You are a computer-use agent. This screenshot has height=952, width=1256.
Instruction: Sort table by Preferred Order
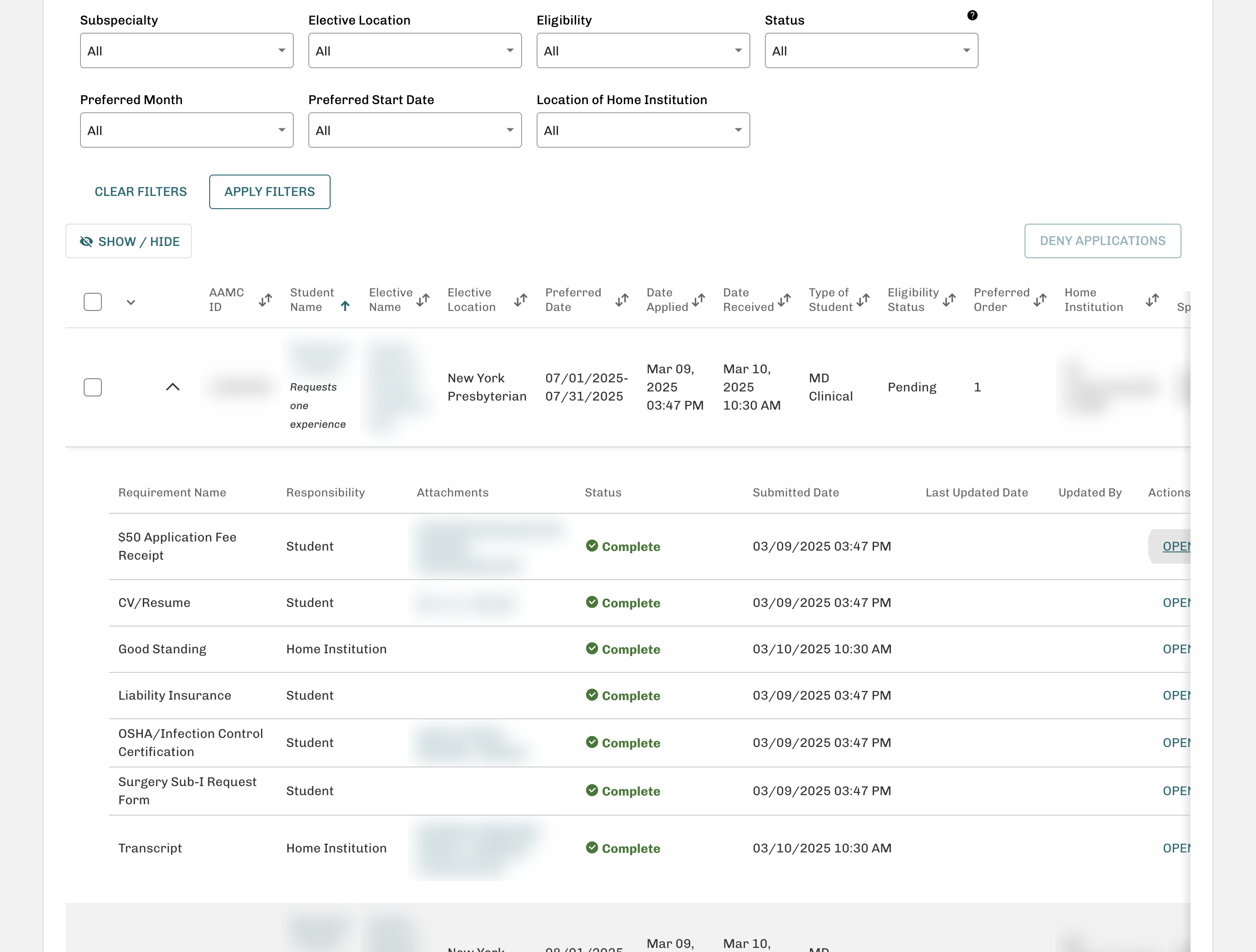(1040, 300)
